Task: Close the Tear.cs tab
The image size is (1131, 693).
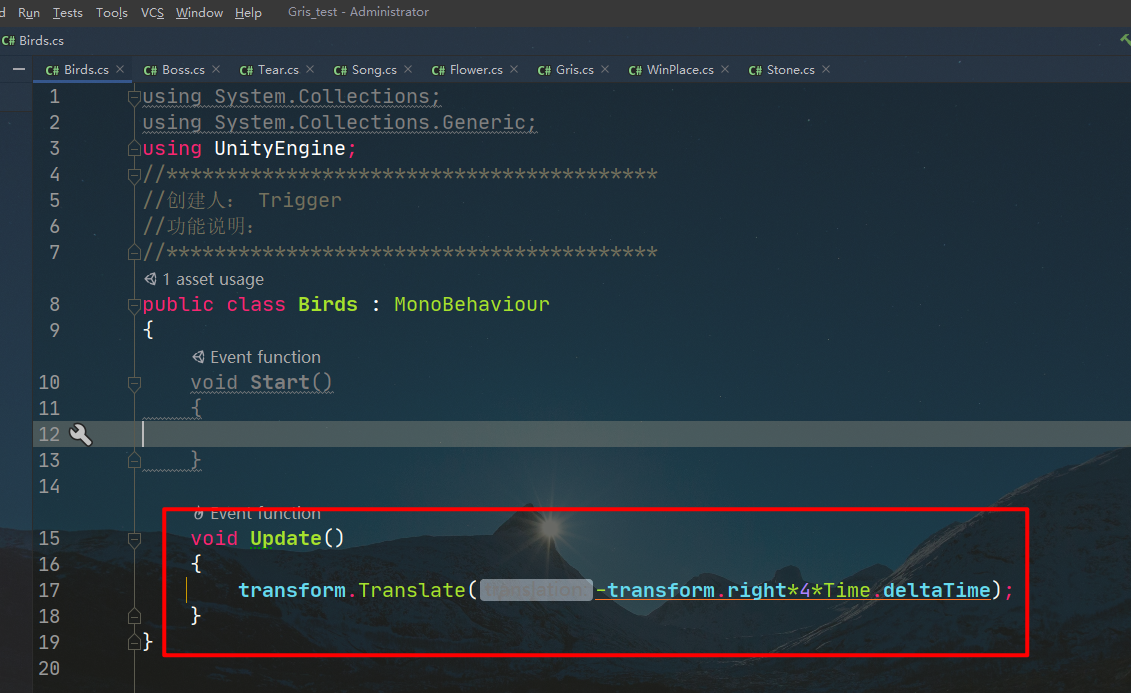Action: (x=309, y=69)
